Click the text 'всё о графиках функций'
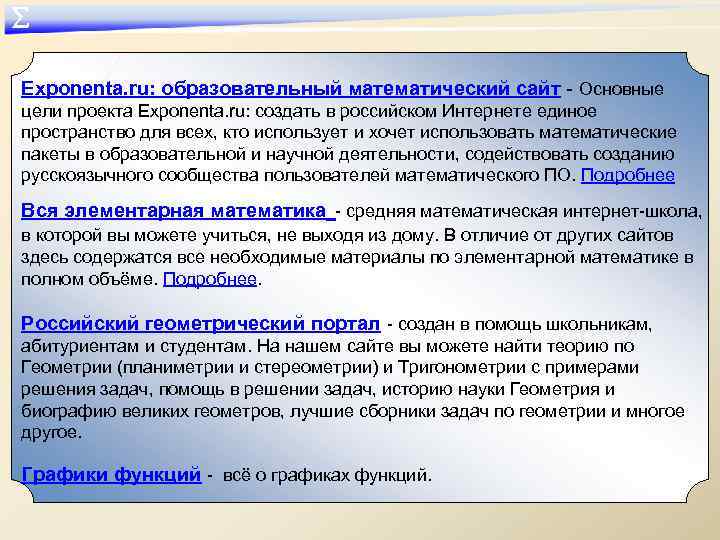 coord(327,475)
